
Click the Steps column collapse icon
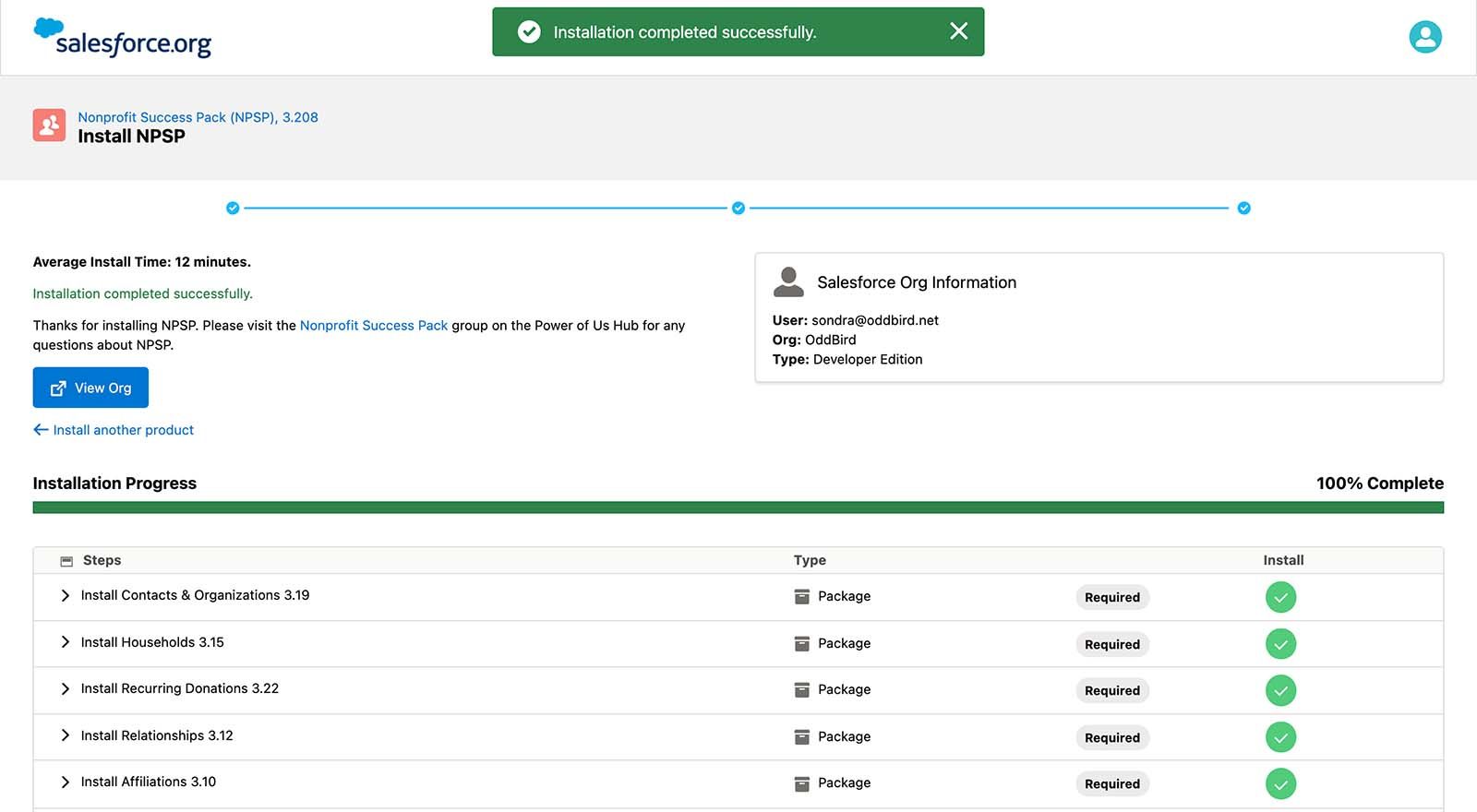click(x=66, y=561)
